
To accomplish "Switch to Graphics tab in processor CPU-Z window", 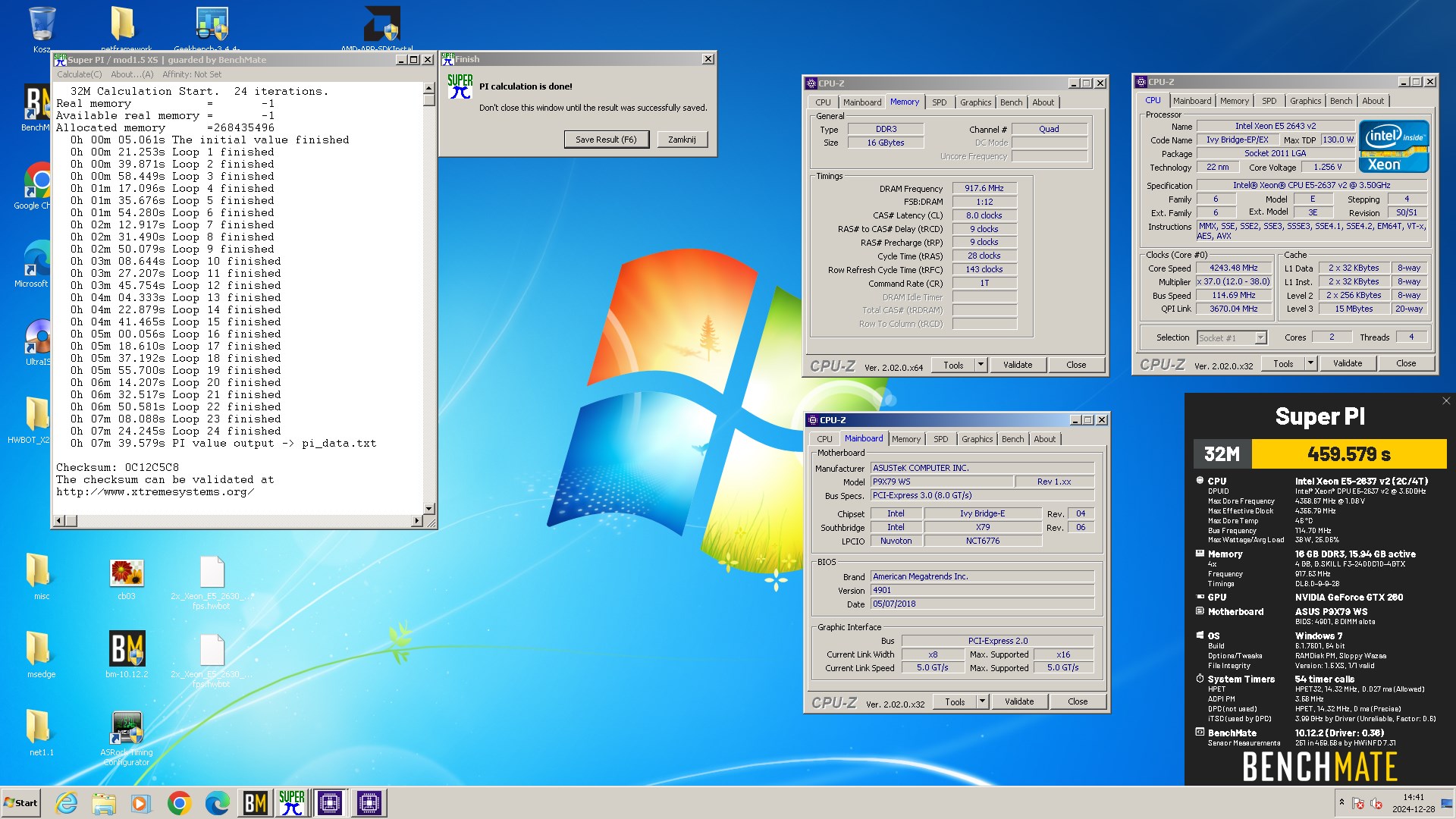I will pyautogui.click(x=1305, y=101).
